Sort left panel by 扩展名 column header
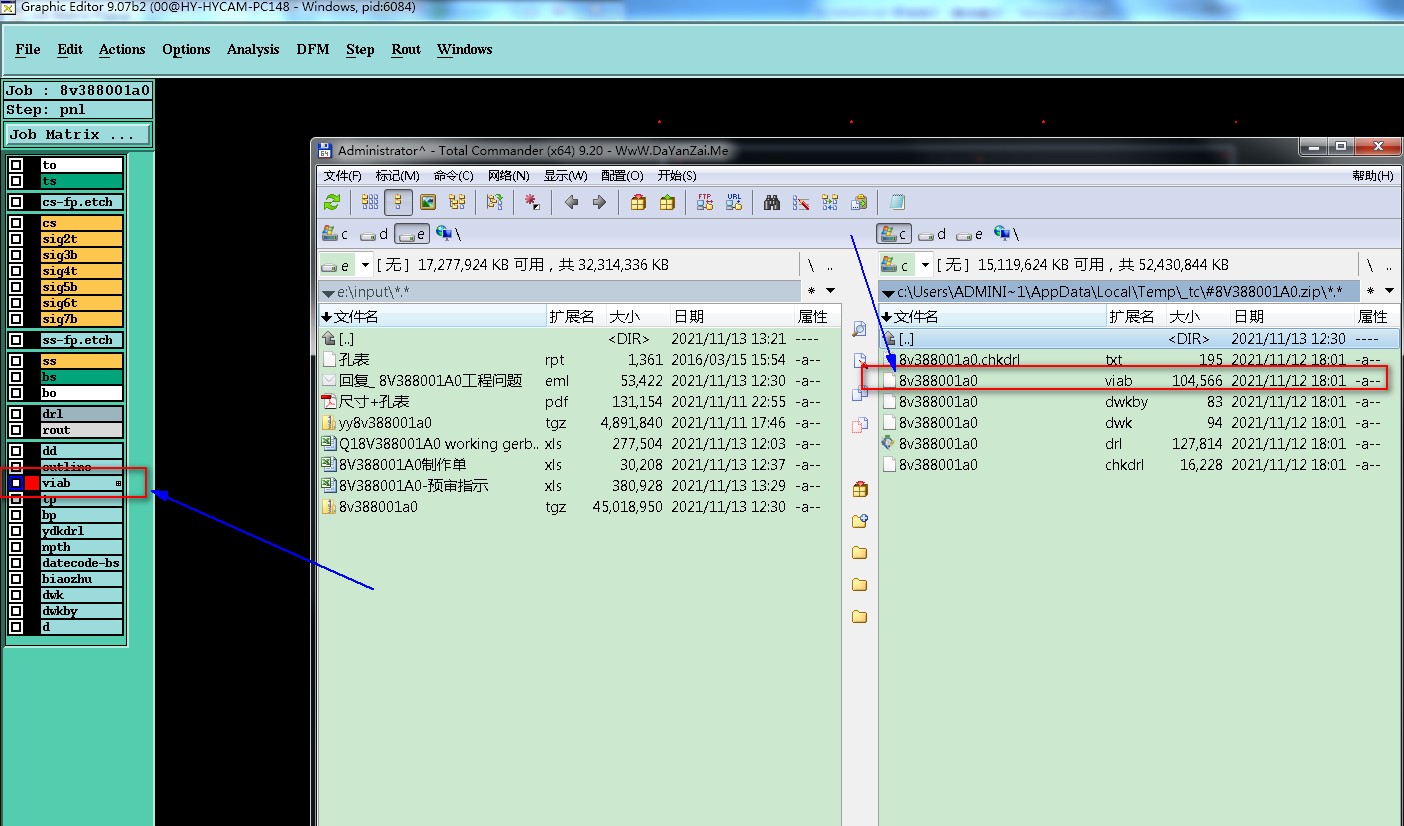The height and width of the screenshot is (826, 1404). click(575, 316)
